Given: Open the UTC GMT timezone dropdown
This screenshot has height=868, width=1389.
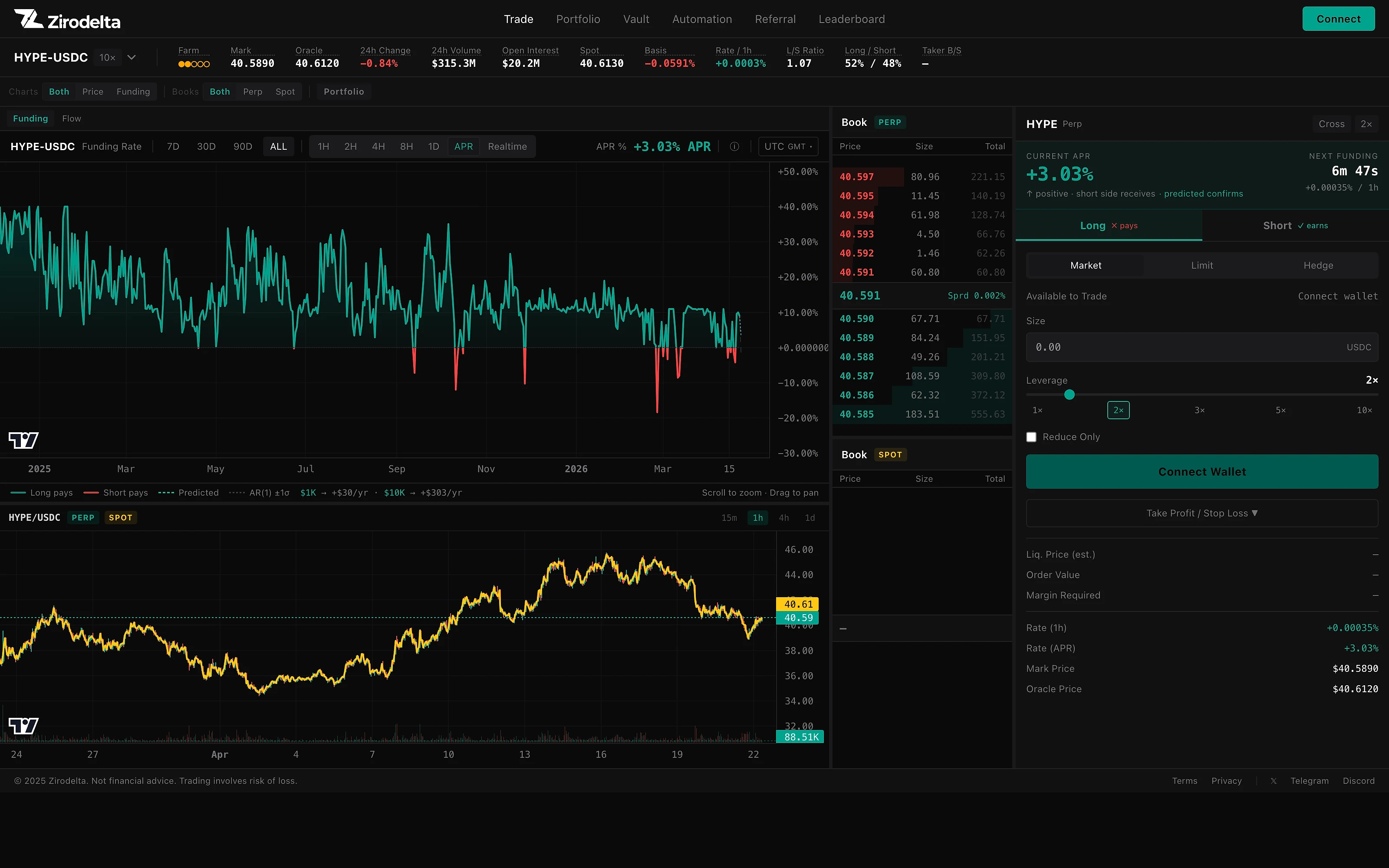Looking at the screenshot, I should click(x=788, y=146).
